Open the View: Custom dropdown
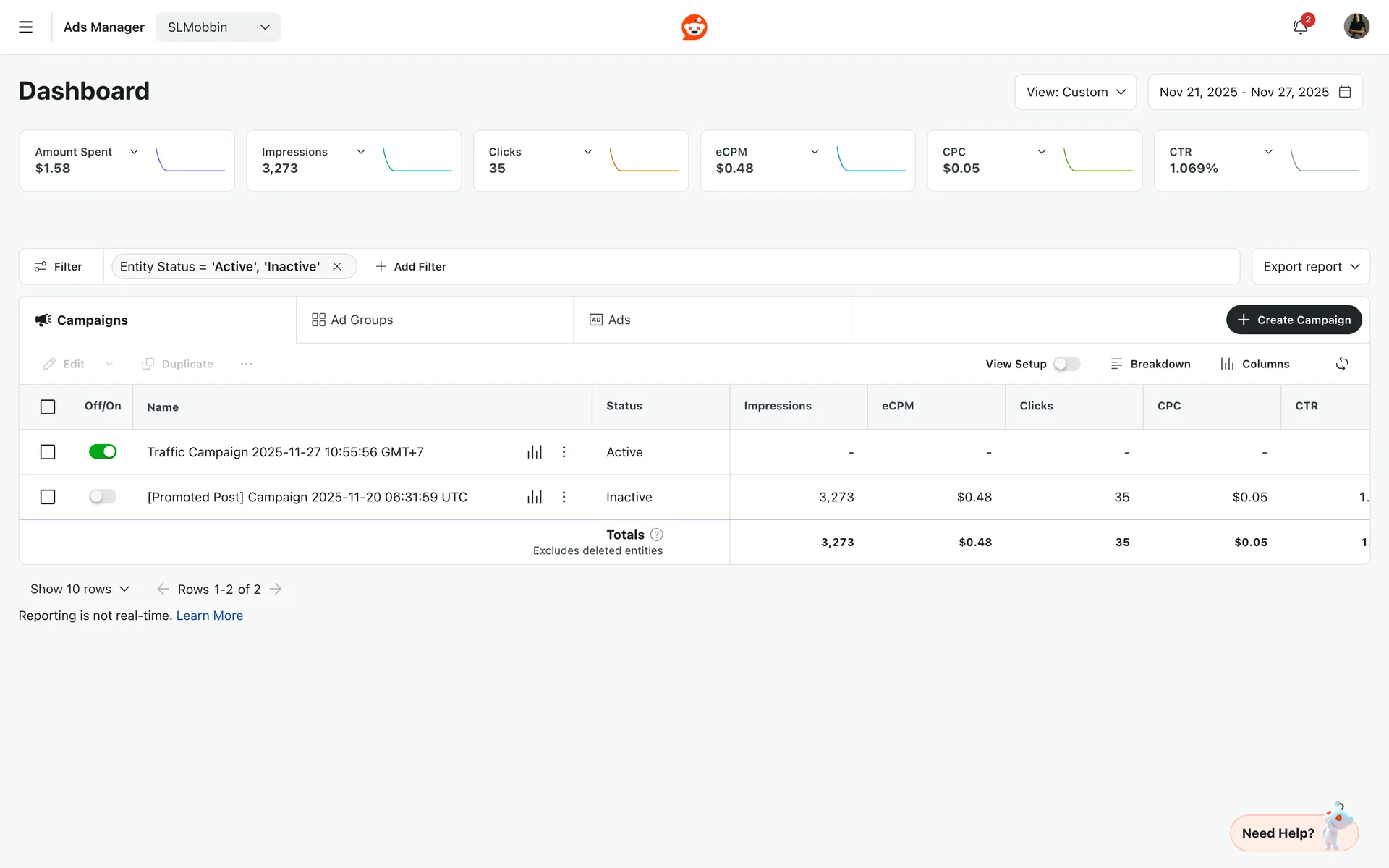Viewport: 1389px width, 868px height. point(1075,92)
